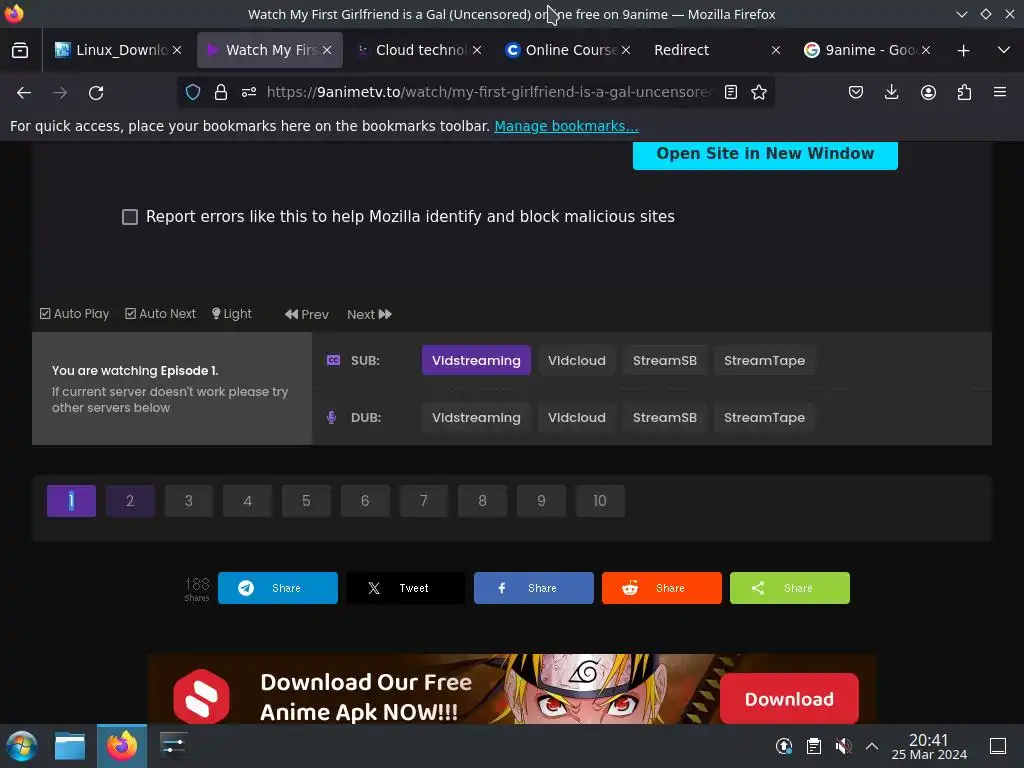Select DUB StreamSB server
1024x768 pixels.
tap(665, 417)
